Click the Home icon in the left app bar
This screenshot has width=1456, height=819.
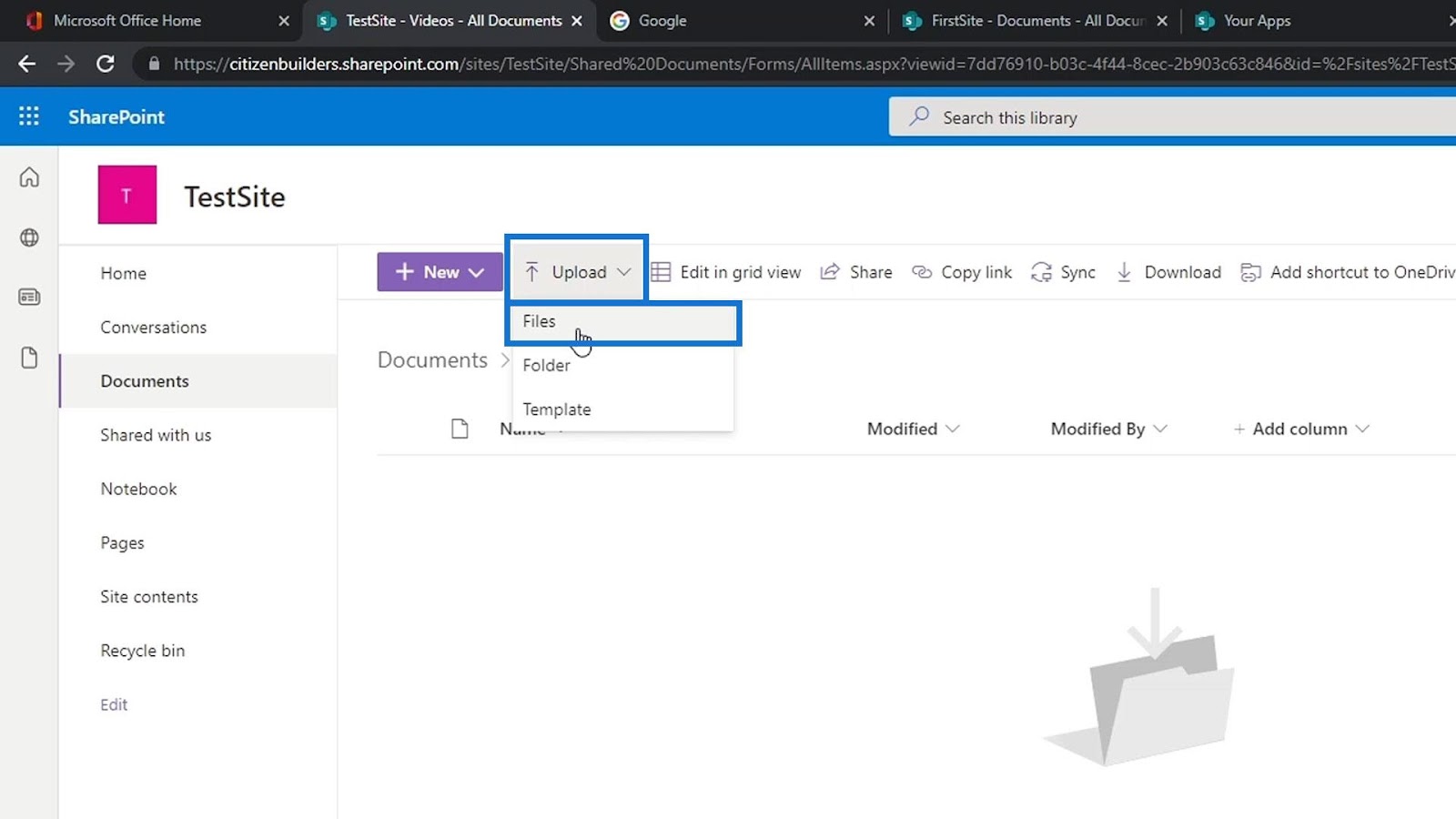[x=29, y=177]
